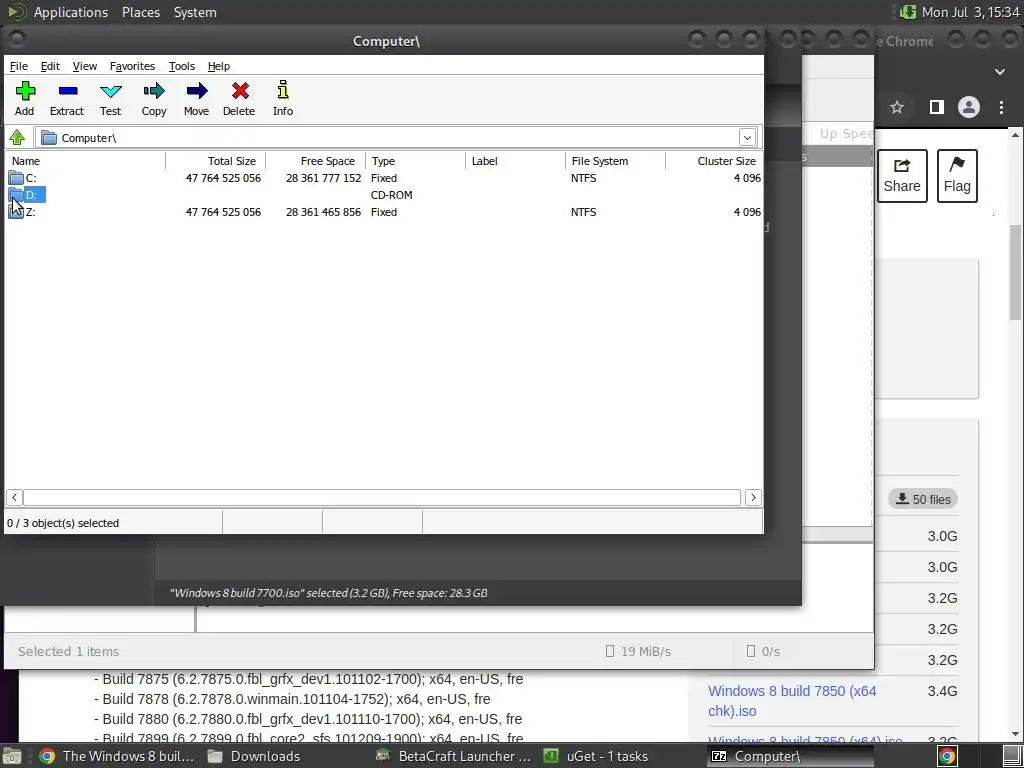Click the Add toolbar icon in 7-Zip
The height and width of the screenshot is (768, 1024).
point(25,99)
